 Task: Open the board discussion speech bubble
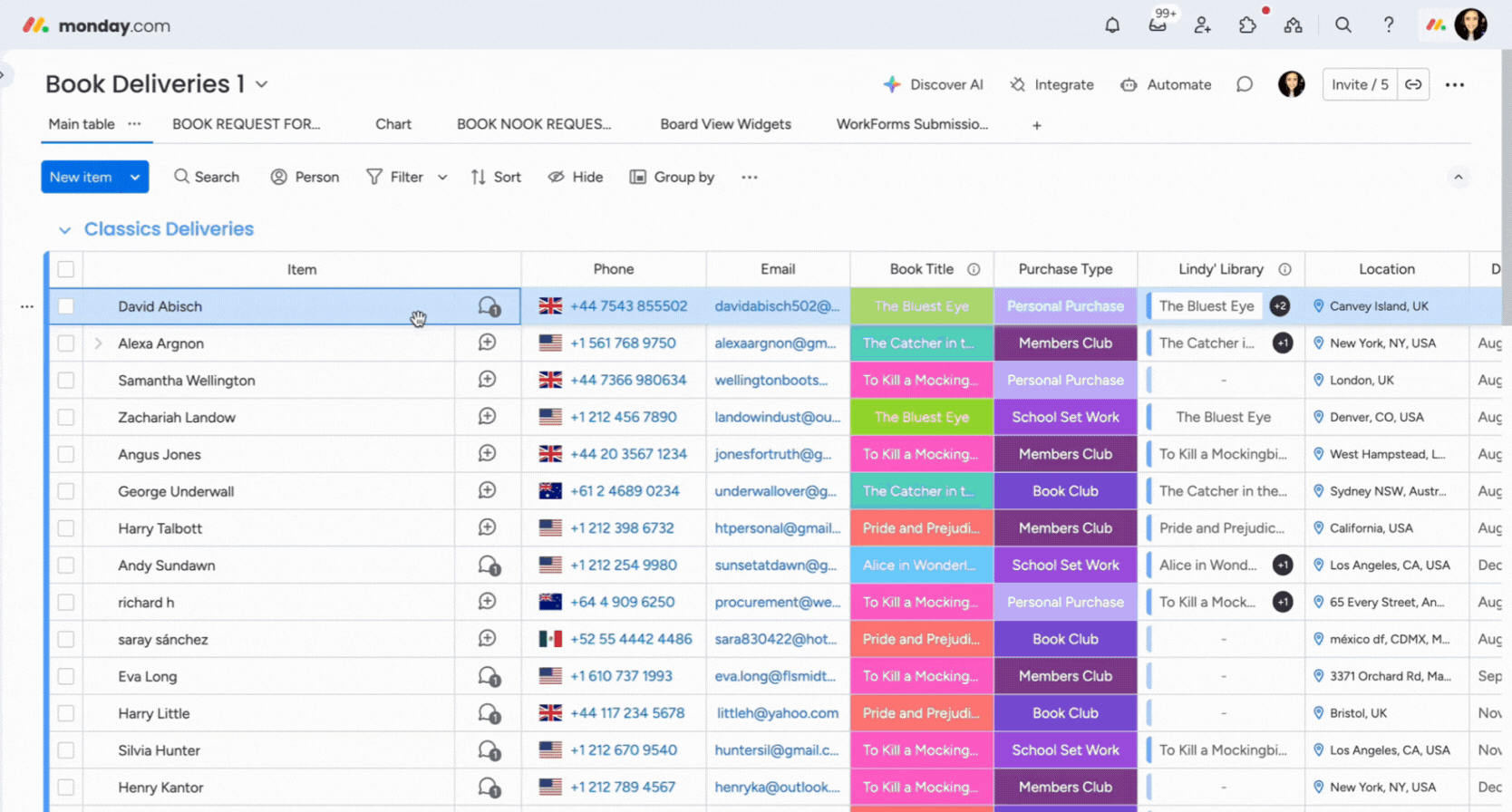pos(1245,84)
